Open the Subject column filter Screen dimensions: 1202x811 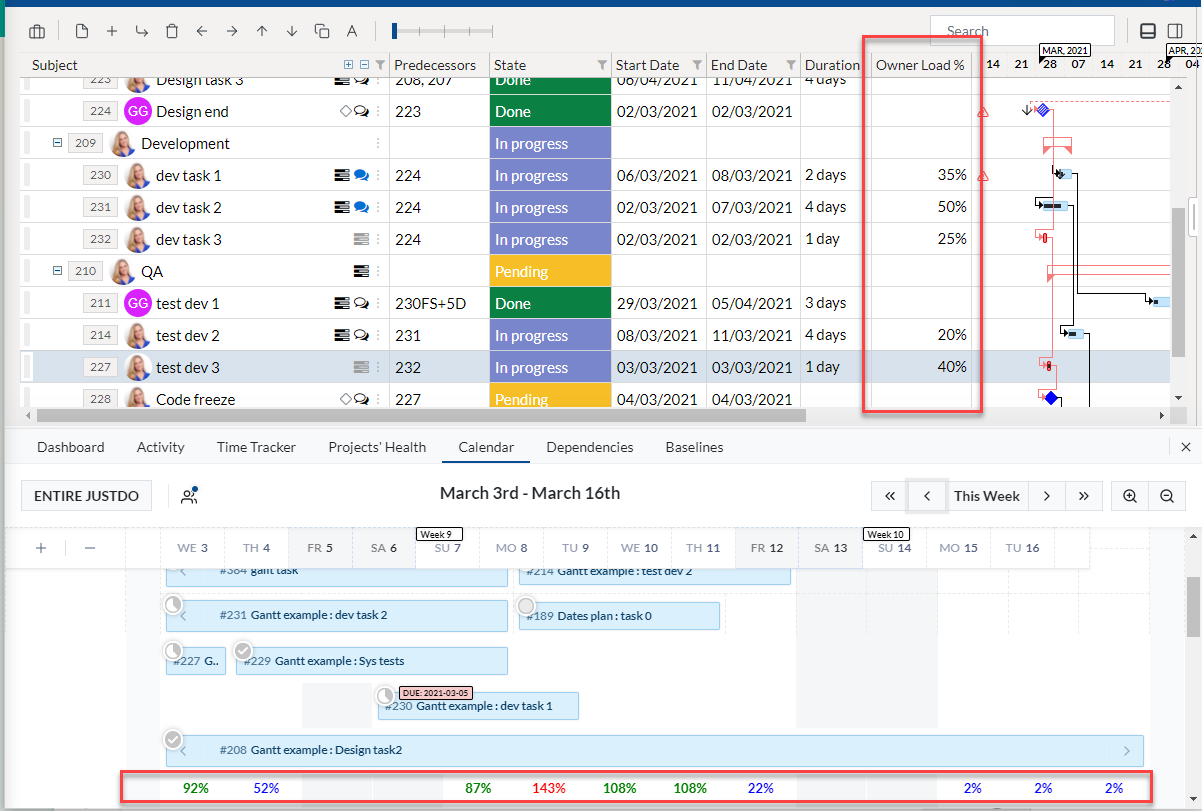click(x=380, y=65)
